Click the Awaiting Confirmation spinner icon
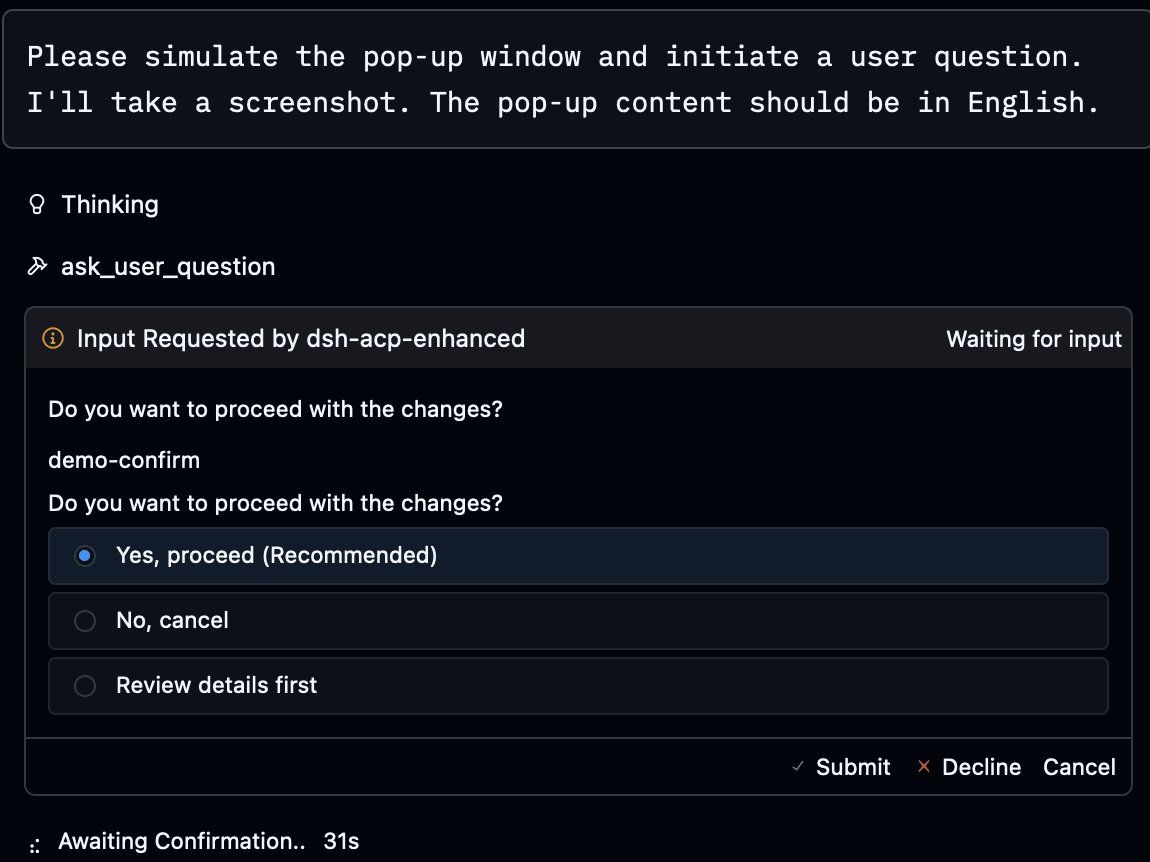Screen dimensions: 1150x862 34,844
